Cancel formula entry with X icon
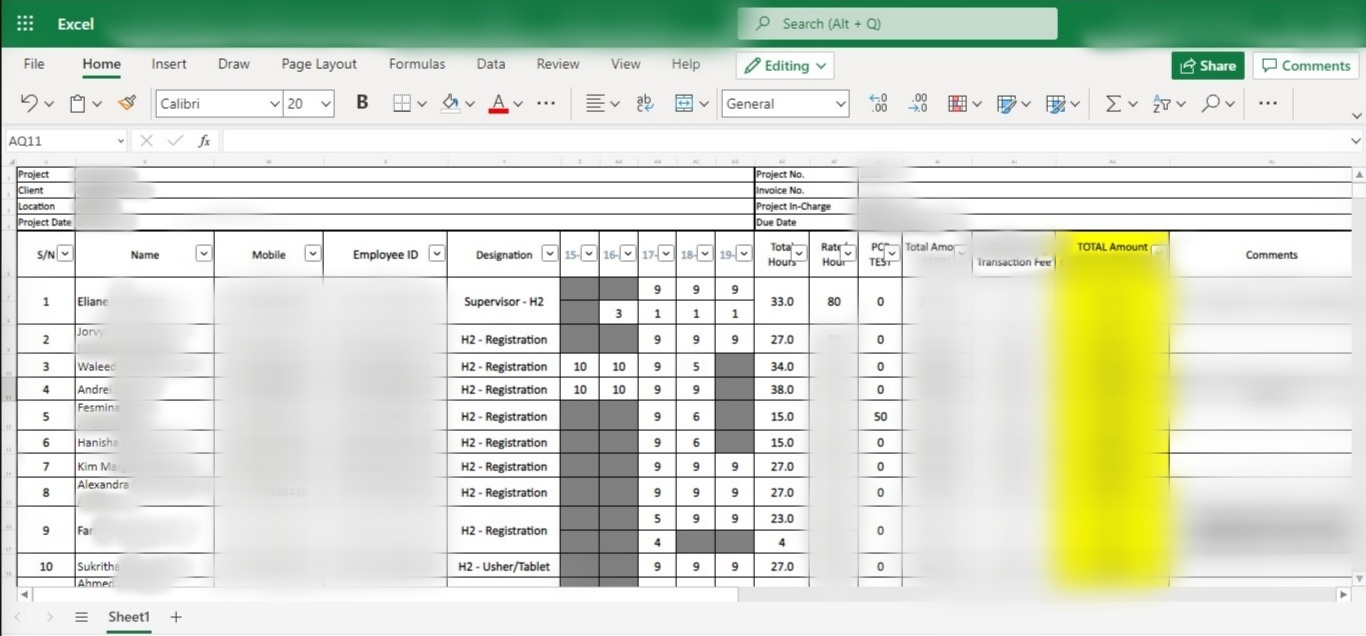 pyautogui.click(x=146, y=141)
